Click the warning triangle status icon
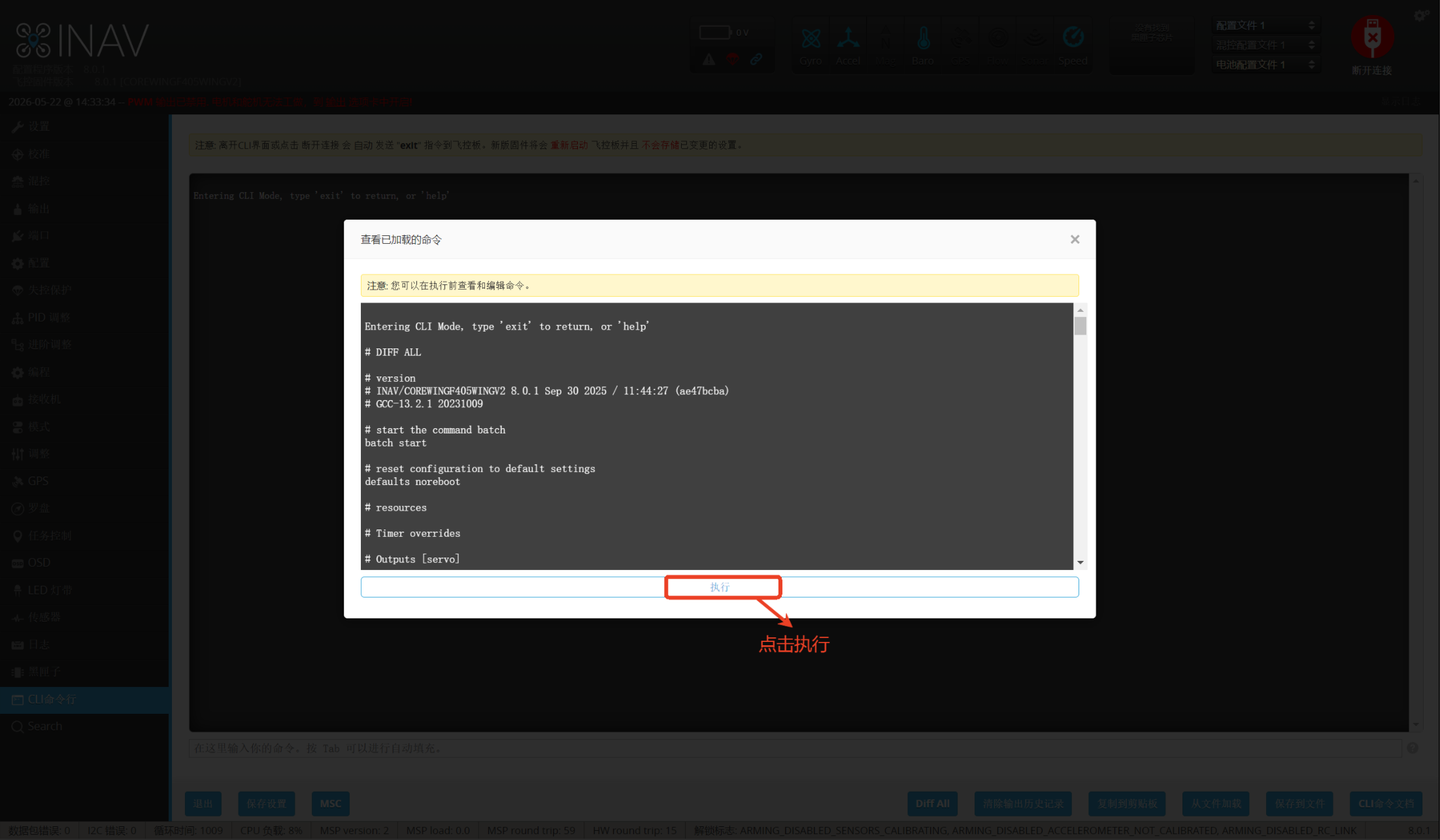This screenshot has width=1440, height=840. click(709, 59)
